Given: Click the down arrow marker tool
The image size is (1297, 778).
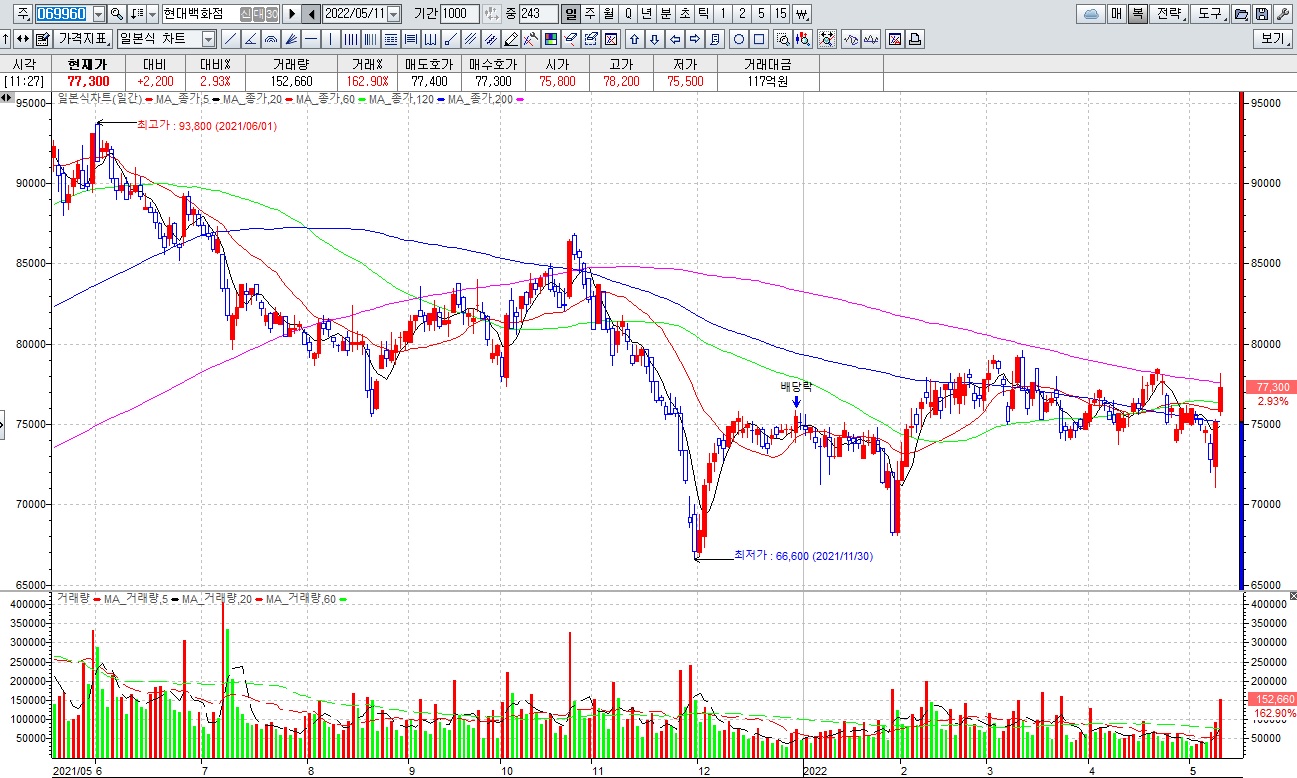Looking at the screenshot, I should pyautogui.click(x=655, y=39).
